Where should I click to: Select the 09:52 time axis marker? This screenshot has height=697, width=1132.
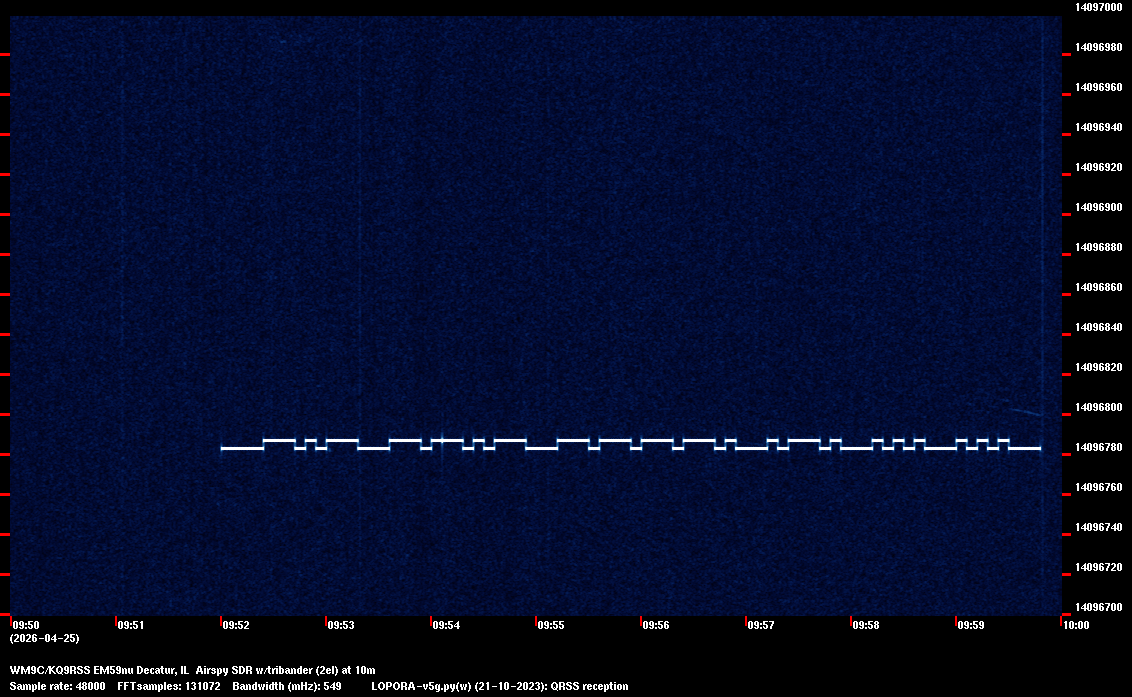click(235, 626)
